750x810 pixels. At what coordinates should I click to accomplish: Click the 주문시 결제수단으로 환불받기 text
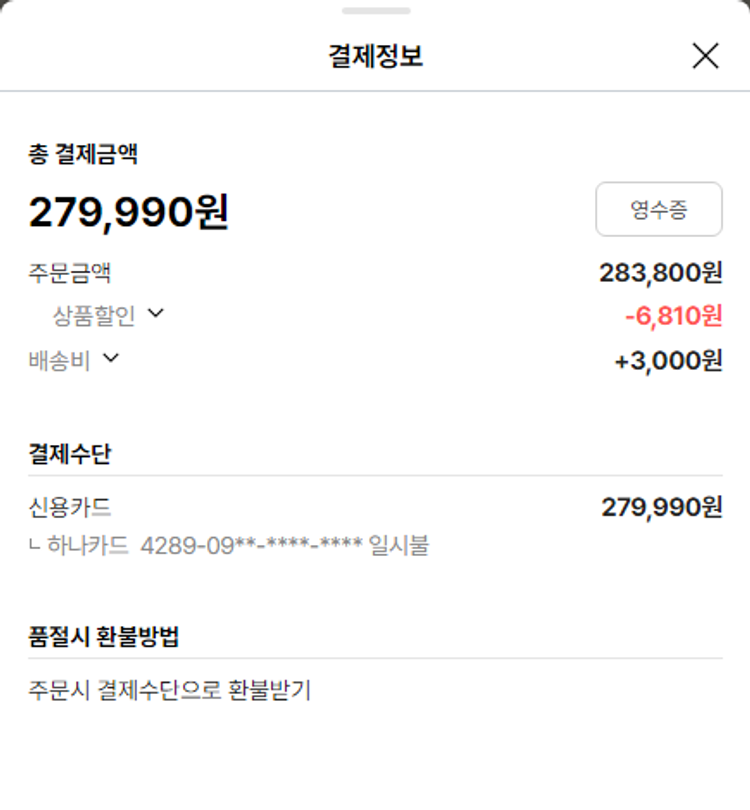tap(170, 690)
